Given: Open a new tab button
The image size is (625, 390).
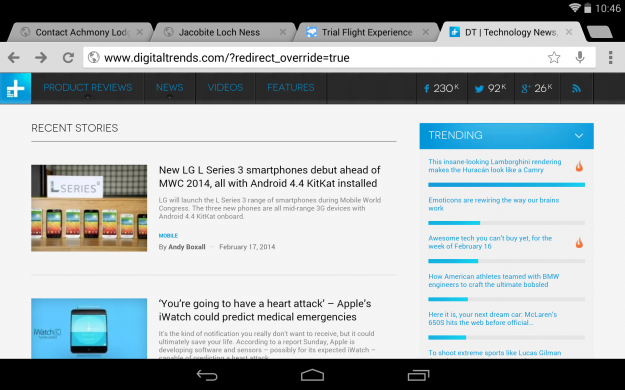Looking at the screenshot, I should coord(599,32).
